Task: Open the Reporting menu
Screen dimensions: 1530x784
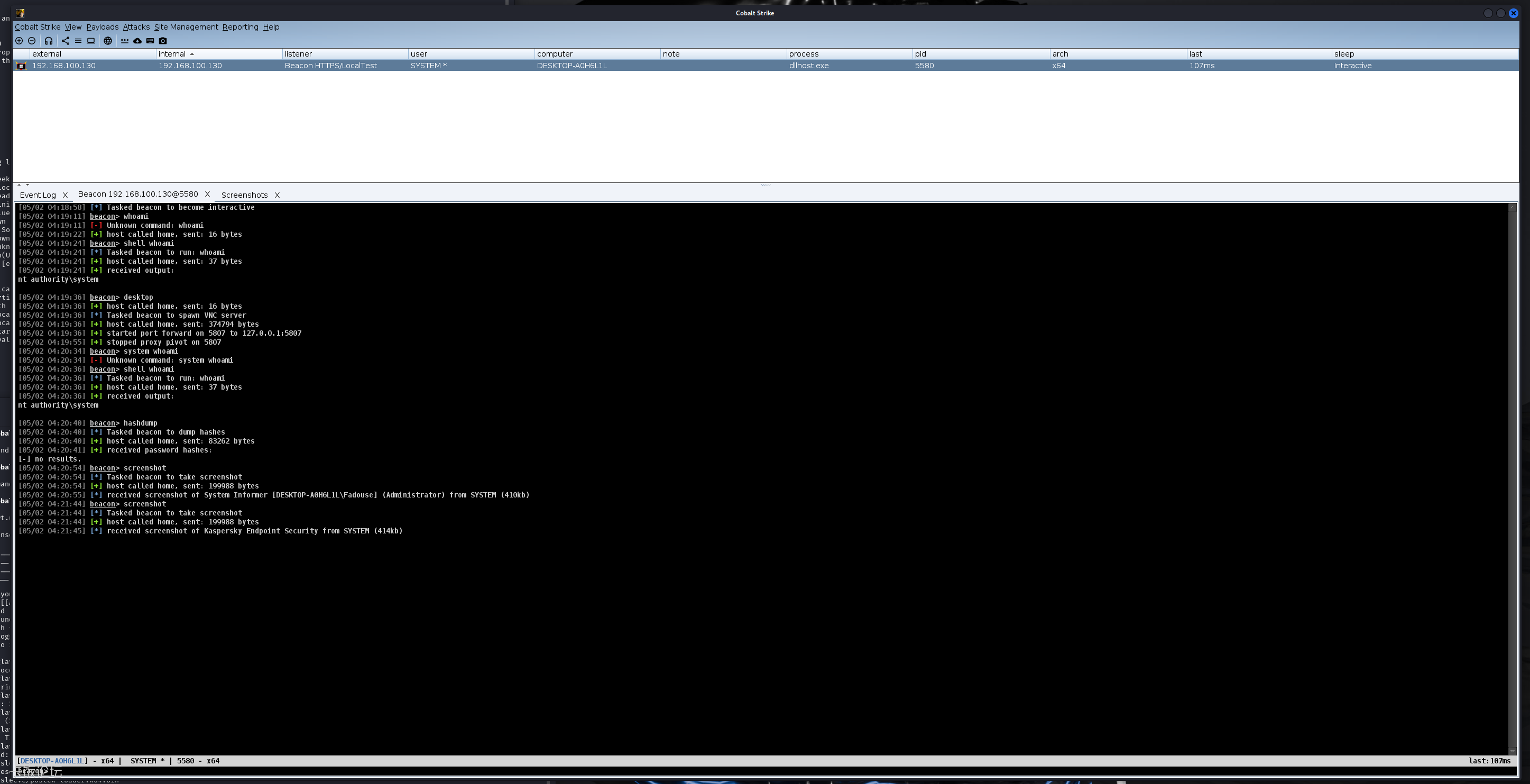Action: 240,27
